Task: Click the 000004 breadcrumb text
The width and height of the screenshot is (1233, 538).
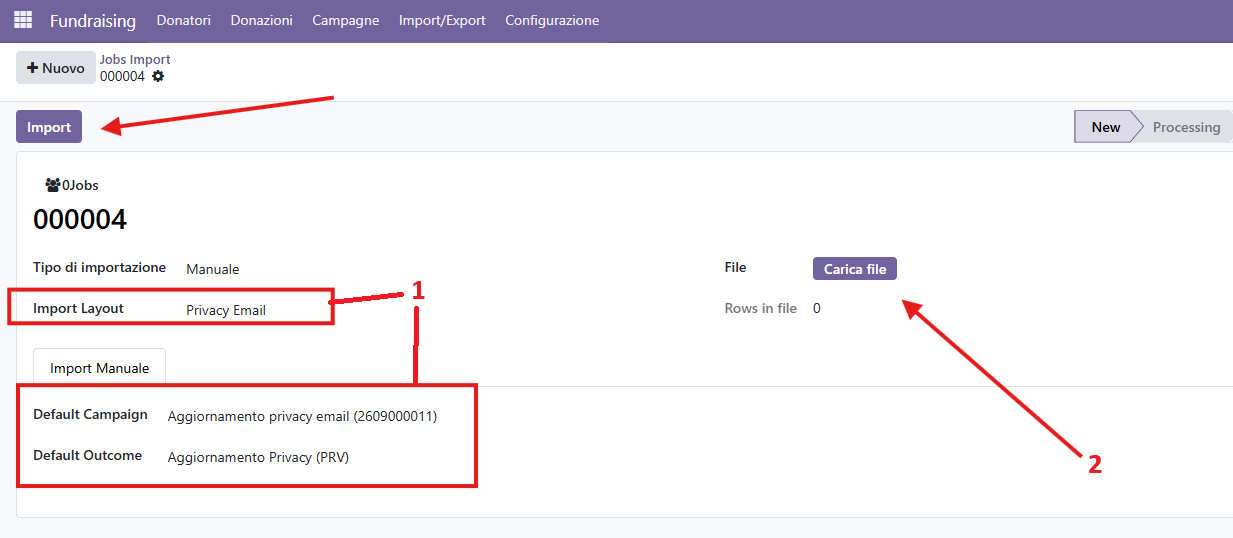Action: point(122,76)
